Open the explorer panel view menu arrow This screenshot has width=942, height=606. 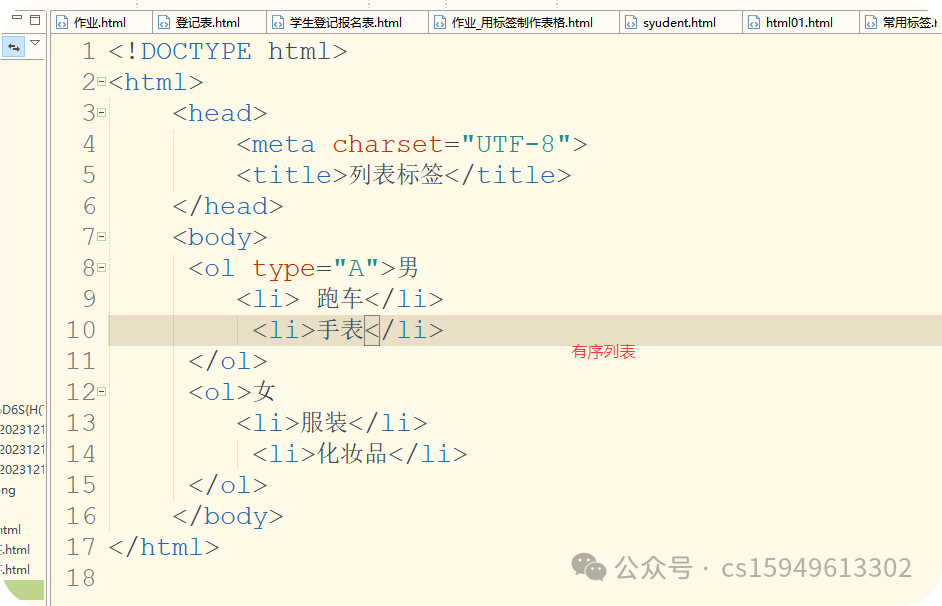point(35,43)
